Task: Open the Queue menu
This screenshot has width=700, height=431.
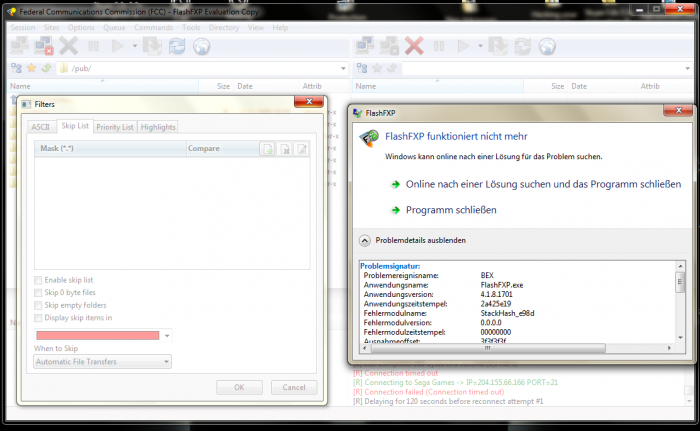Action: point(114,28)
